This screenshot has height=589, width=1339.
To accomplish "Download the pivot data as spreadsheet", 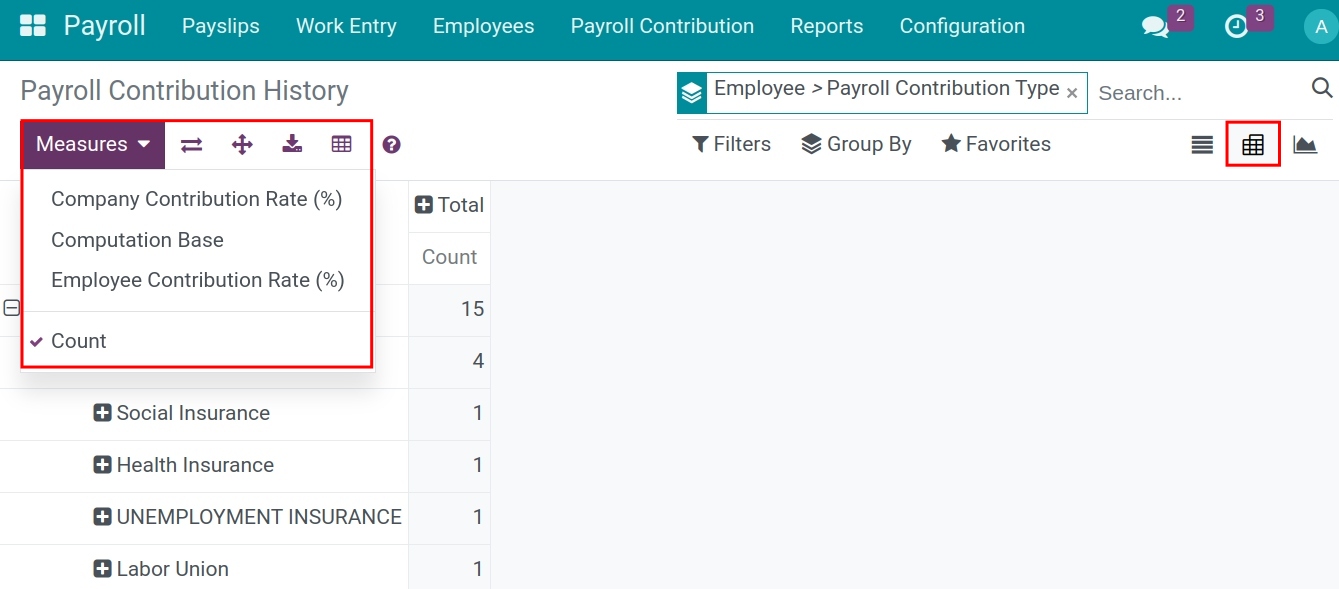I will click(291, 144).
